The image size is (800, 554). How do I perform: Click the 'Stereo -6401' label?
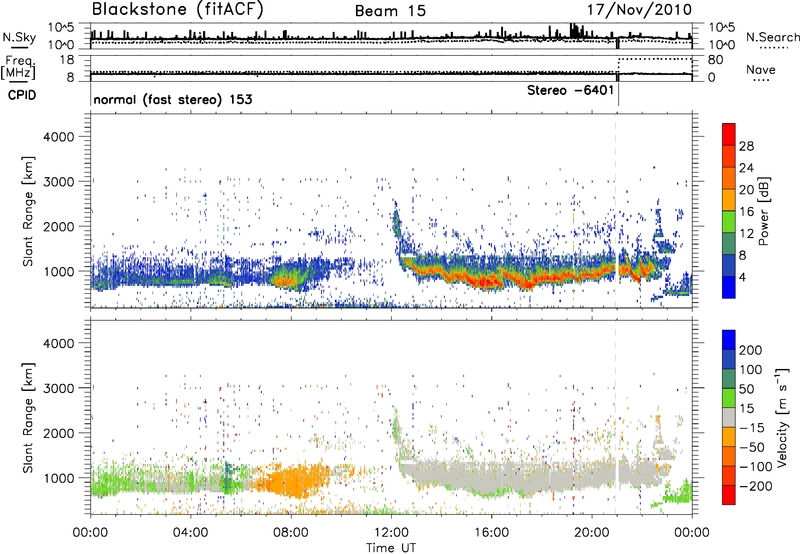tap(570, 90)
